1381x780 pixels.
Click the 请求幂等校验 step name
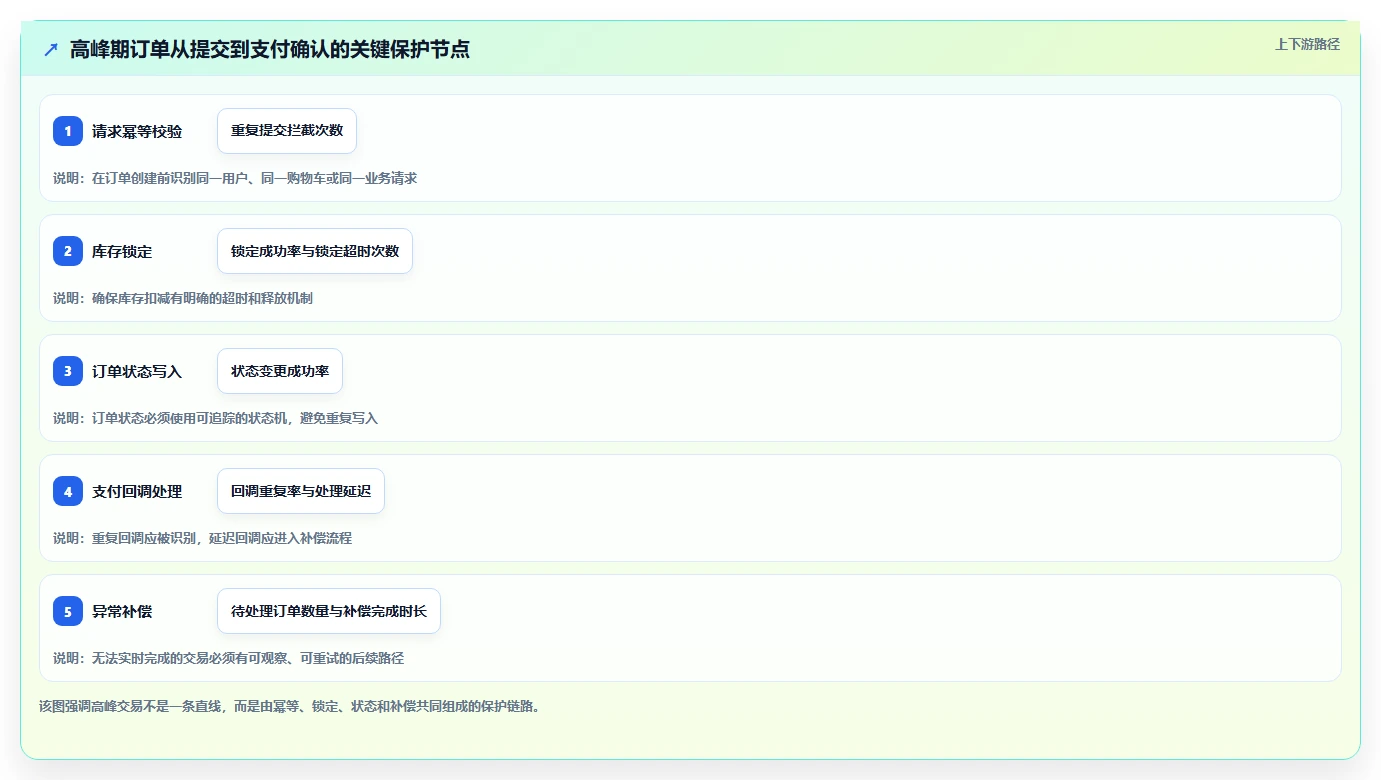[x=137, y=131]
